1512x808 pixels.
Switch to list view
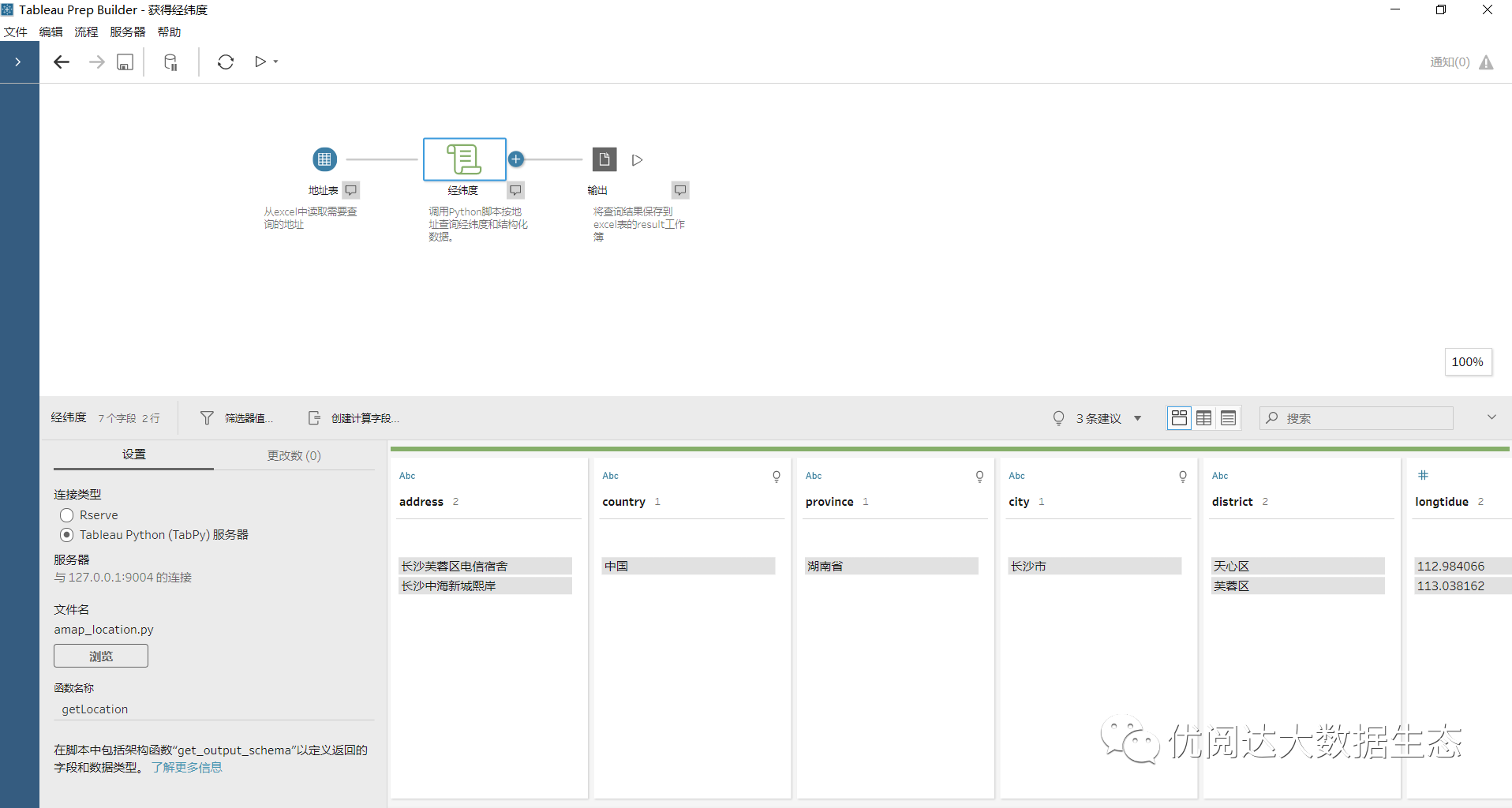[x=1229, y=418]
